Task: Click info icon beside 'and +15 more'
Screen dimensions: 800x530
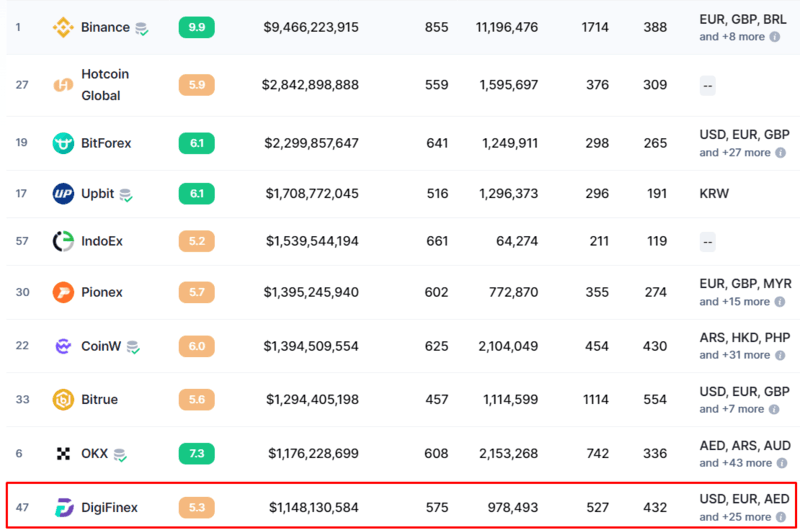Action: coord(780,301)
